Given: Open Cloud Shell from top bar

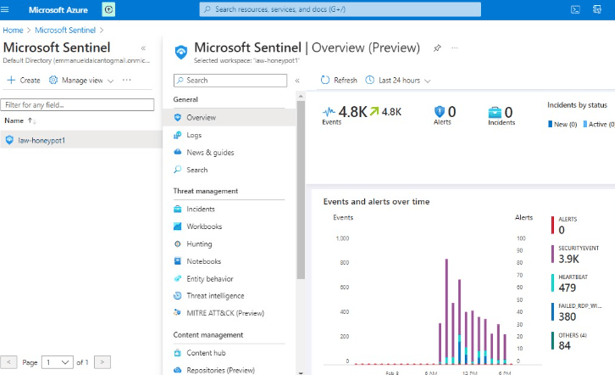Looking at the screenshot, I should point(575,10).
